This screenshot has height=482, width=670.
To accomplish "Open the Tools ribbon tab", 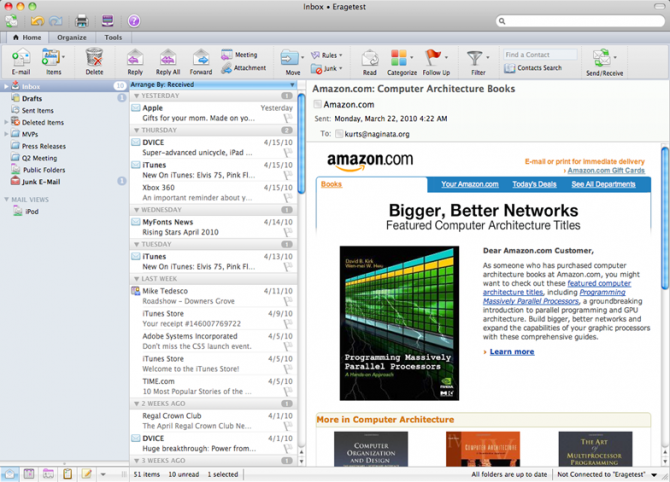I will pyautogui.click(x=113, y=37).
